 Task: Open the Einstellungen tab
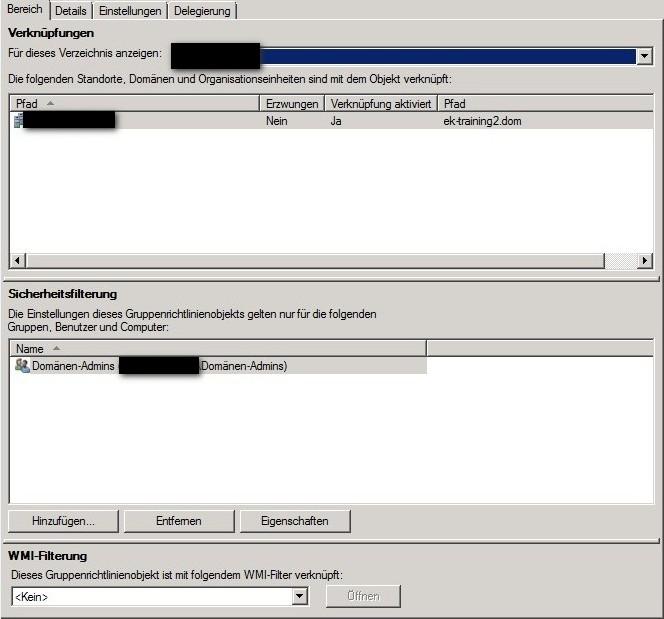[130, 10]
